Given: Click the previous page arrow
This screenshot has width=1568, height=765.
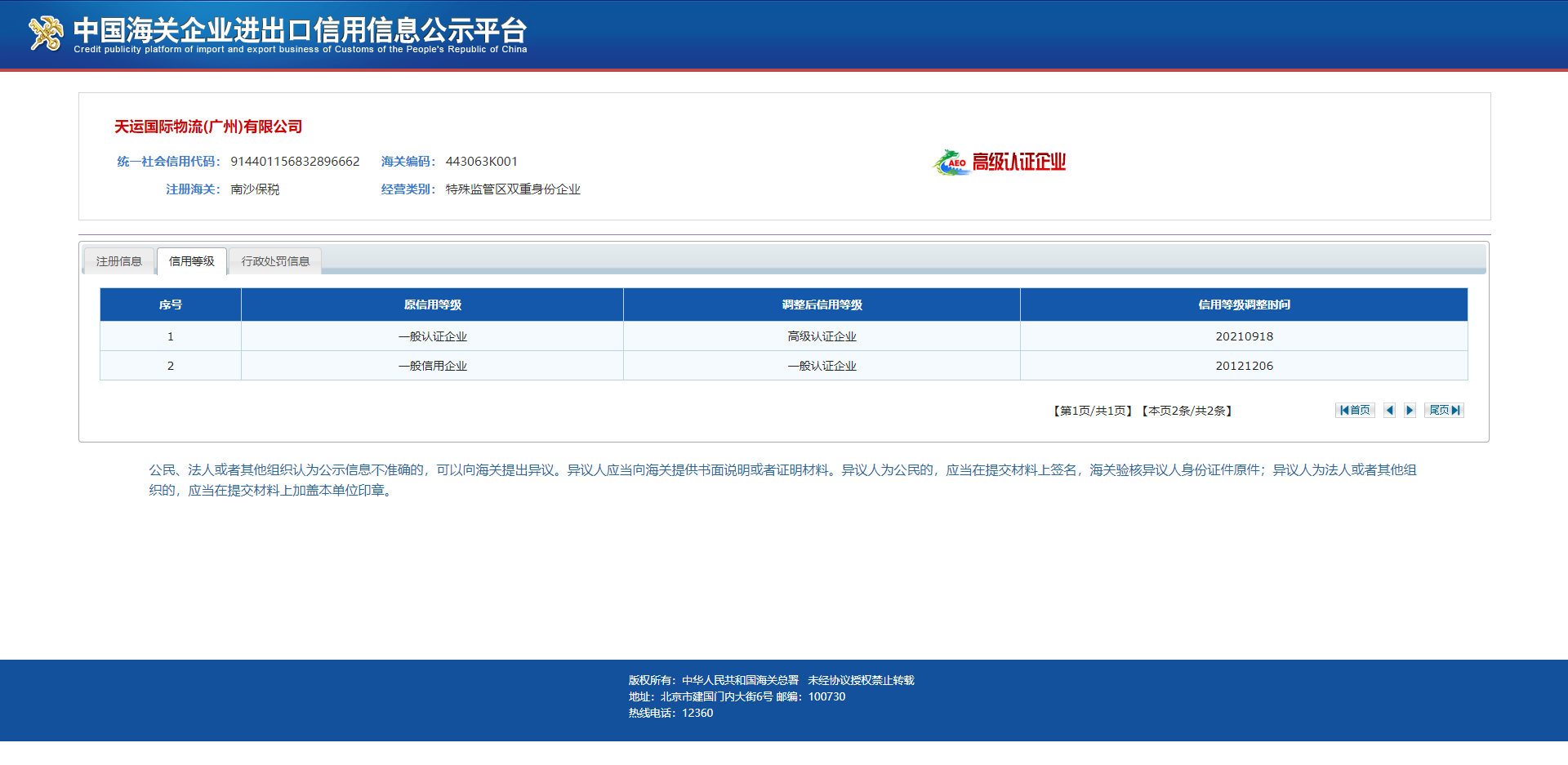Looking at the screenshot, I should point(1389,411).
